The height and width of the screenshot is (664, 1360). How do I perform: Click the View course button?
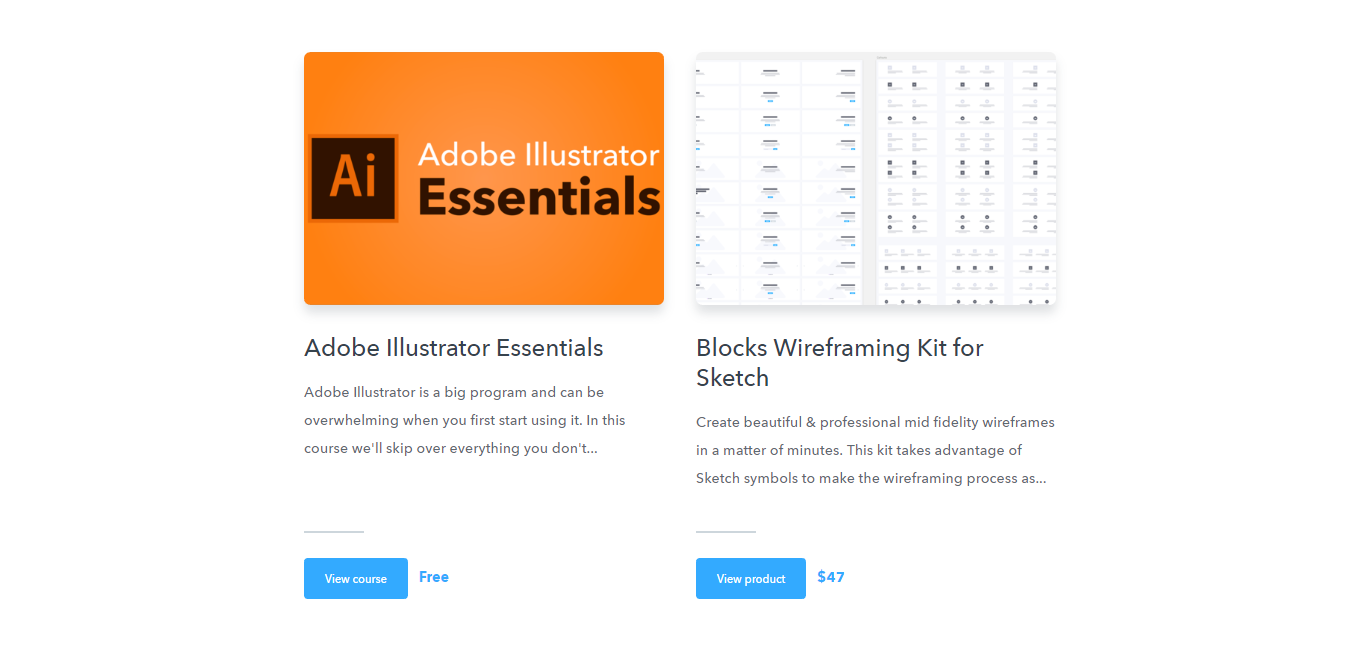356,578
